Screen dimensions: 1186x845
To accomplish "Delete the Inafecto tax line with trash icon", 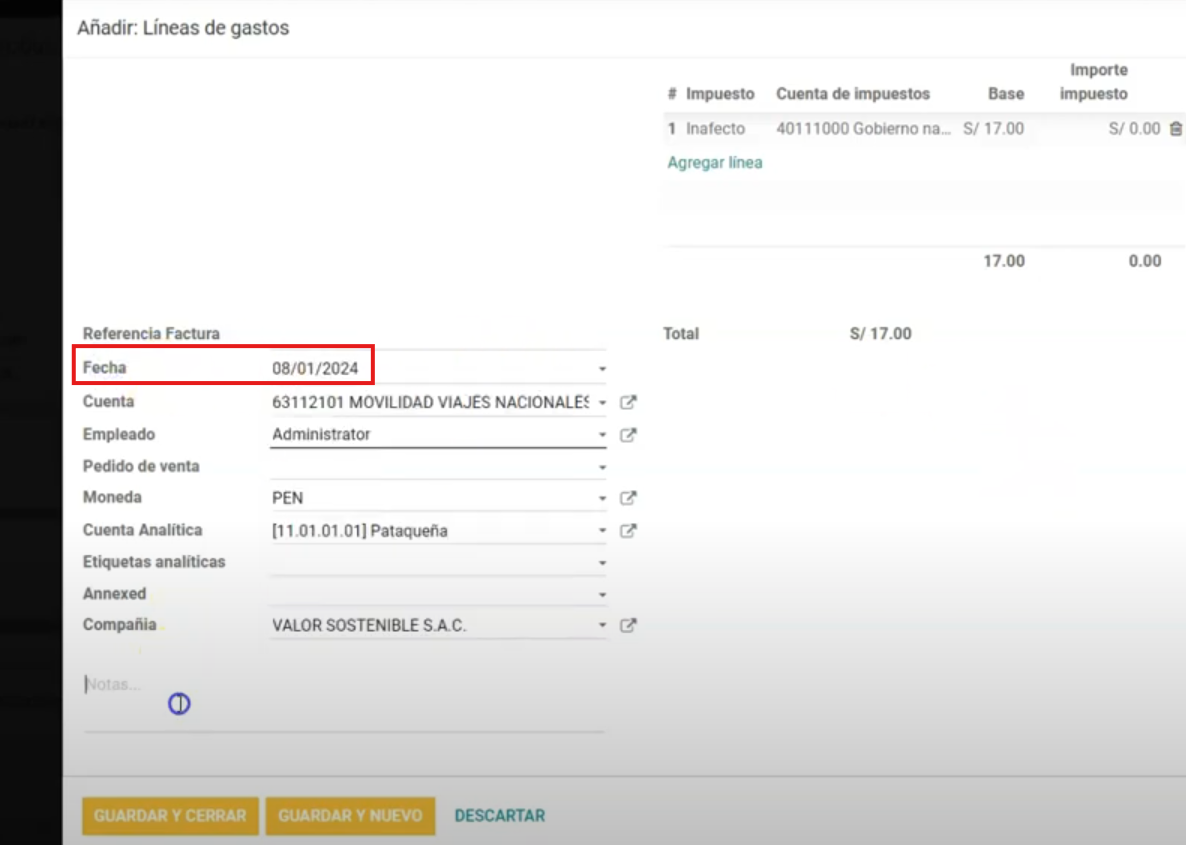I will pos(1176,129).
